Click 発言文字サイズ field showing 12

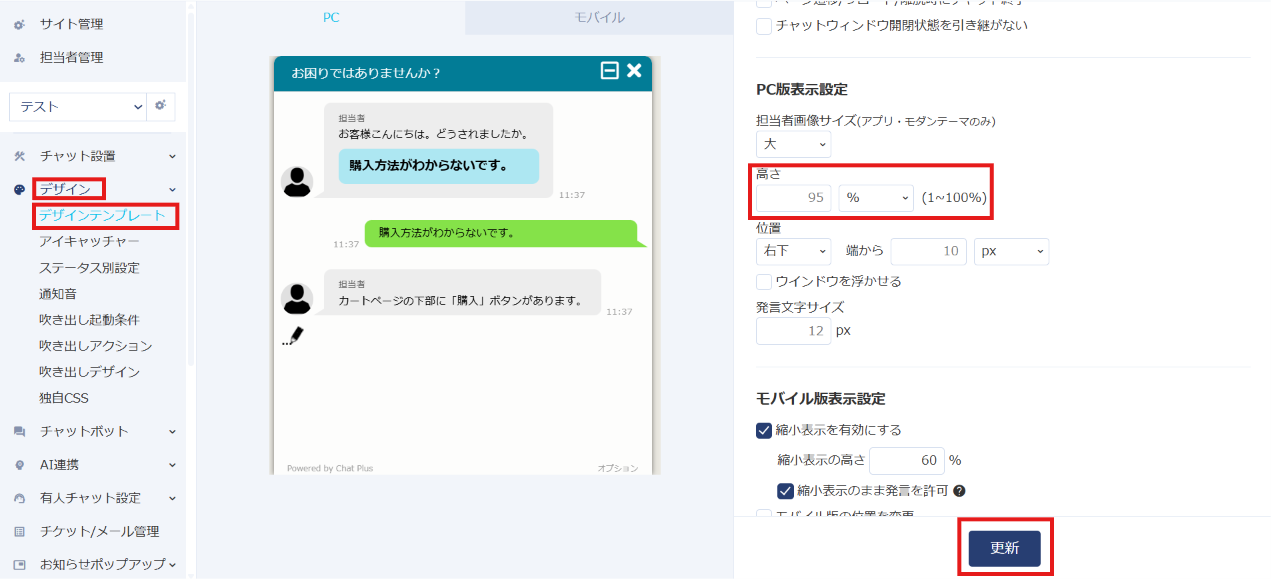pos(793,330)
